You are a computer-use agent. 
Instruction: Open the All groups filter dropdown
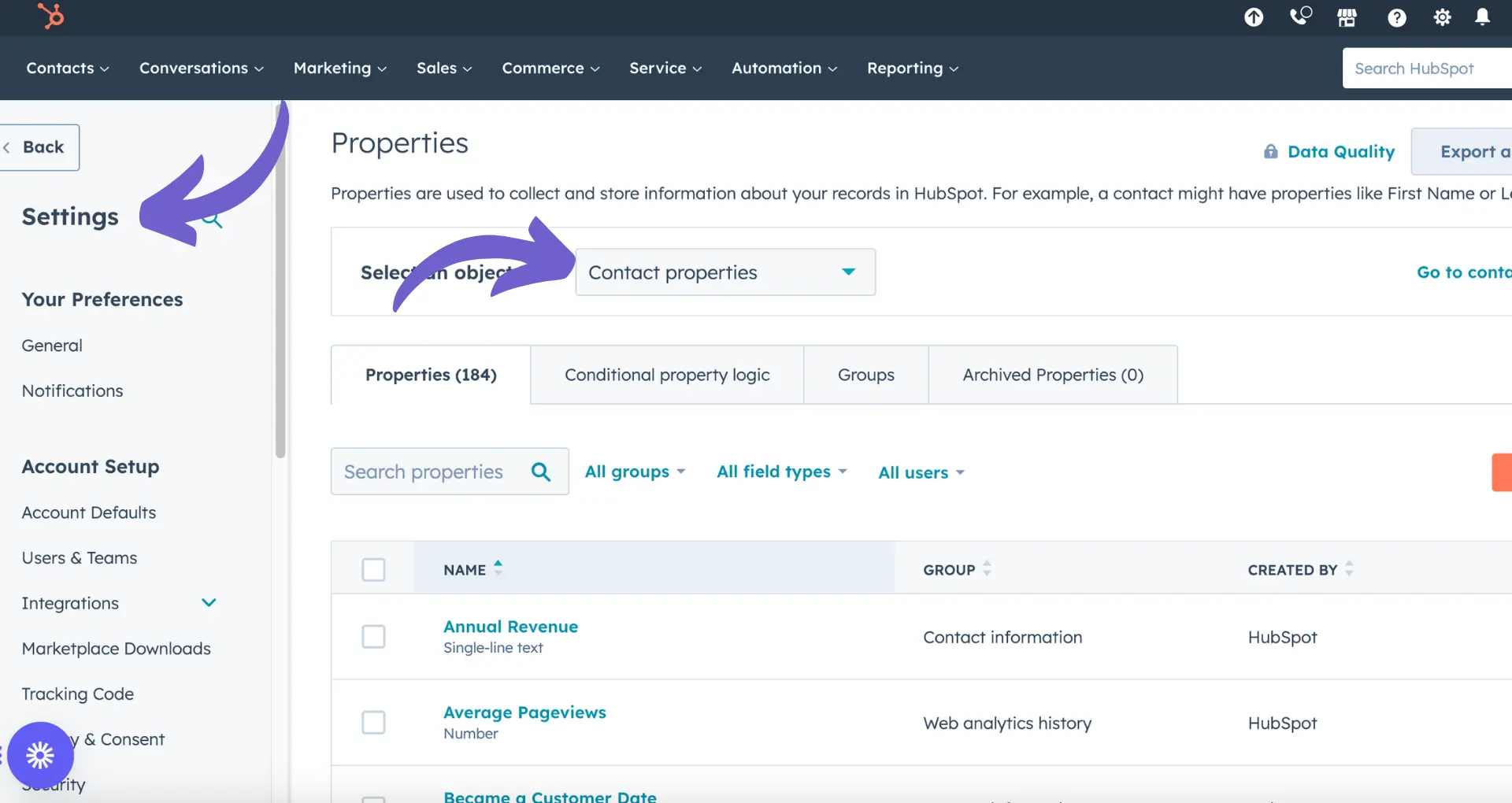pos(635,472)
